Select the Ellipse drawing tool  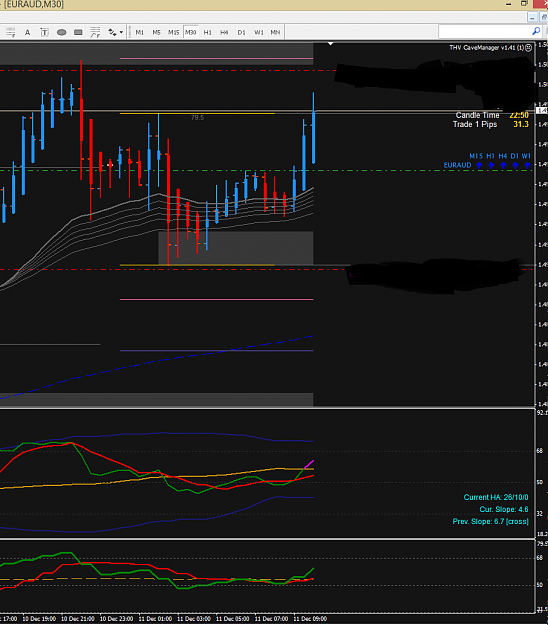pyautogui.click(x=61, y=32)
